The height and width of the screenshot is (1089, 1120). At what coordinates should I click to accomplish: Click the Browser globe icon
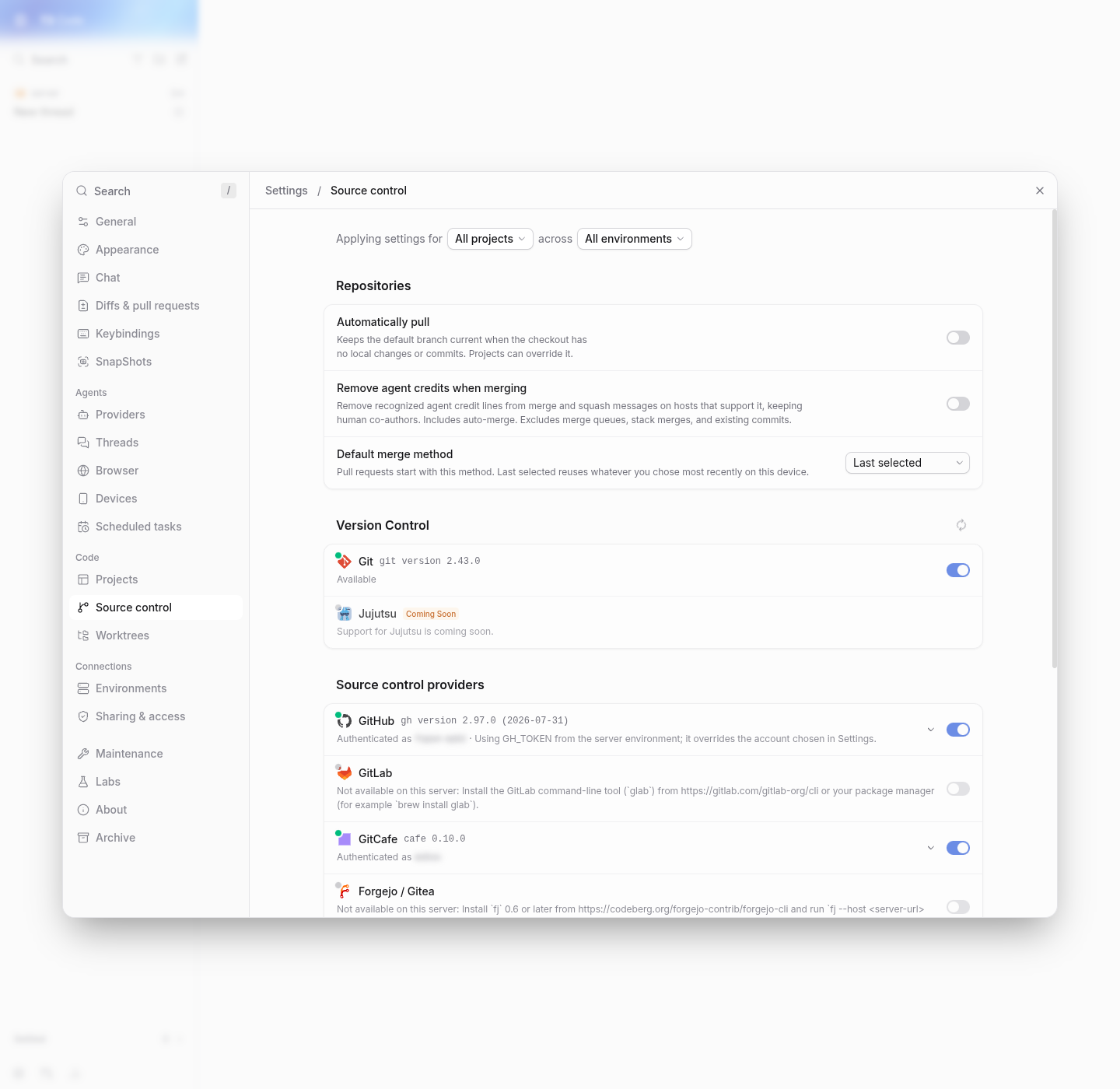point(83,471)
